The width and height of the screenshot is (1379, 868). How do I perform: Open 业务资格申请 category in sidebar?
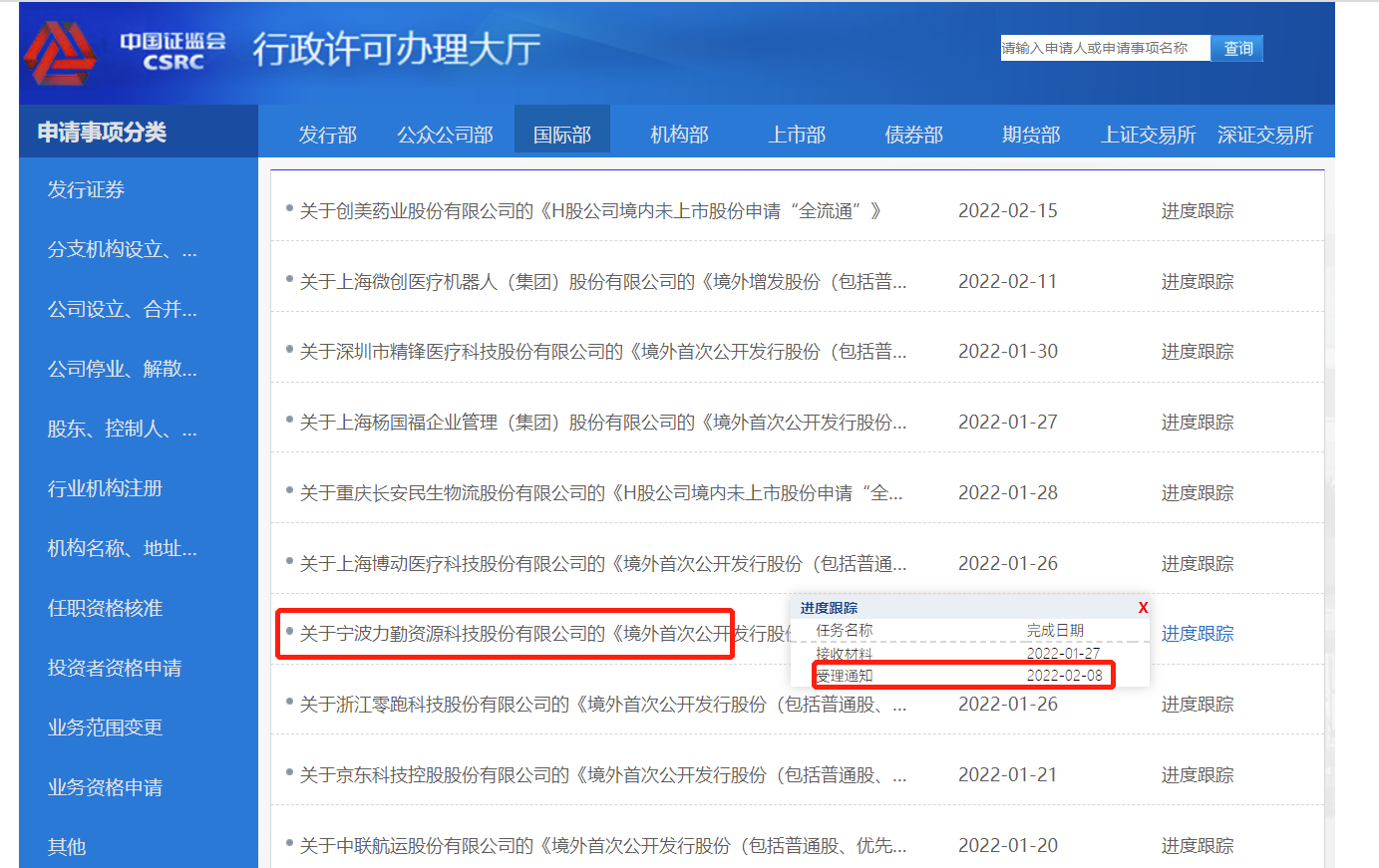[x=105, y=787]
